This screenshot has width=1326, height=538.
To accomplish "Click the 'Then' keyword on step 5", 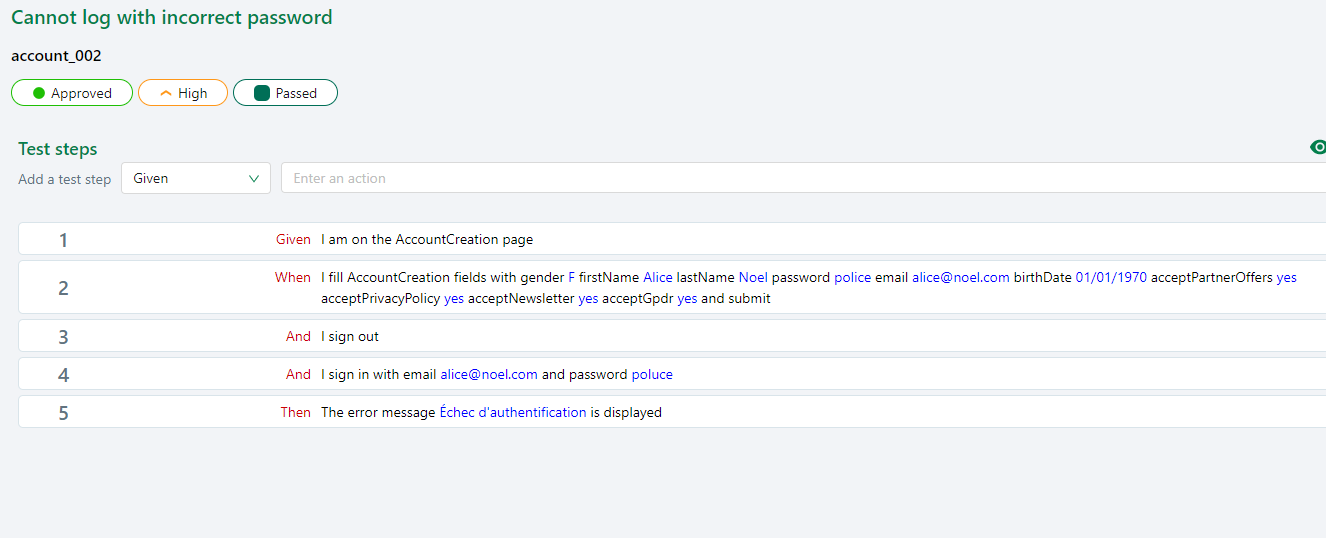I will click(x=295, y=412).
